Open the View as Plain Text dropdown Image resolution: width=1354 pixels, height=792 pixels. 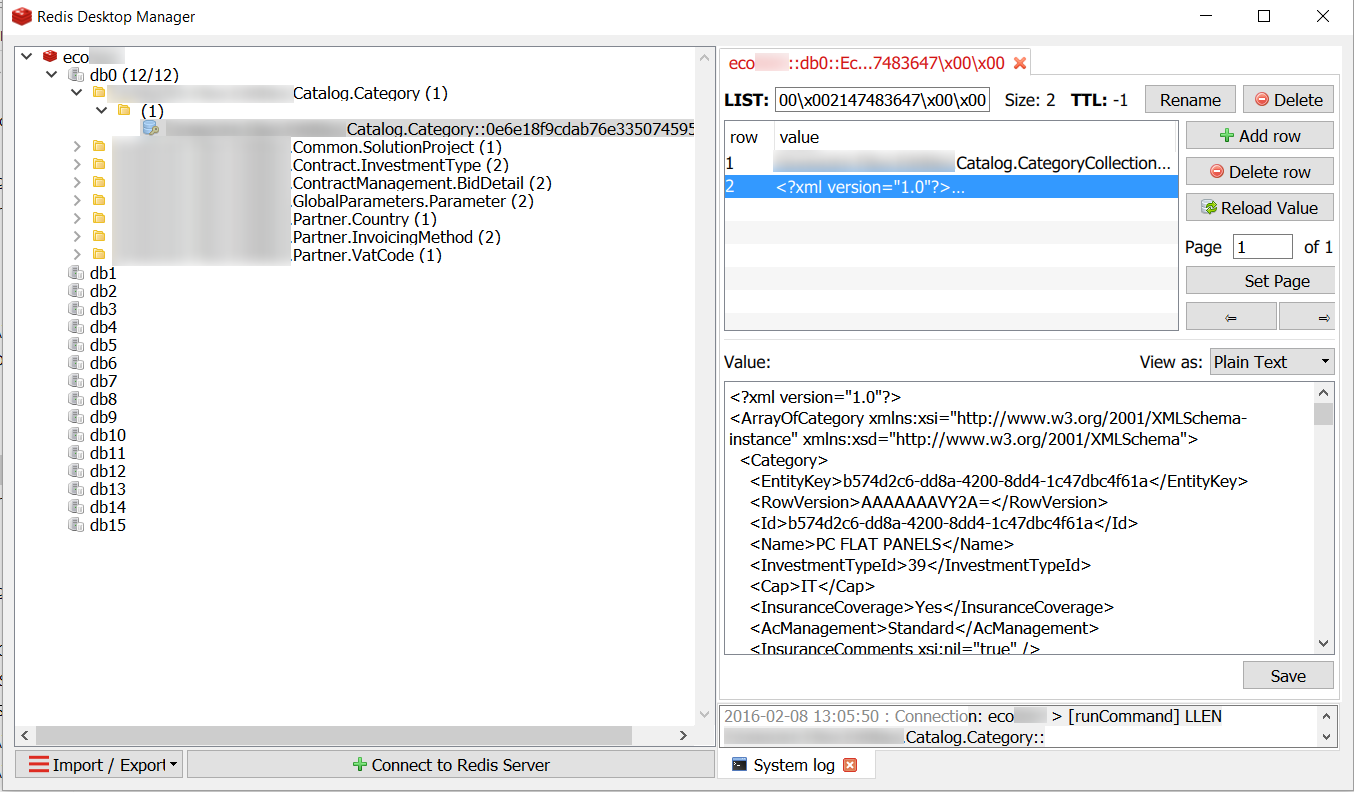(1272, 362)
